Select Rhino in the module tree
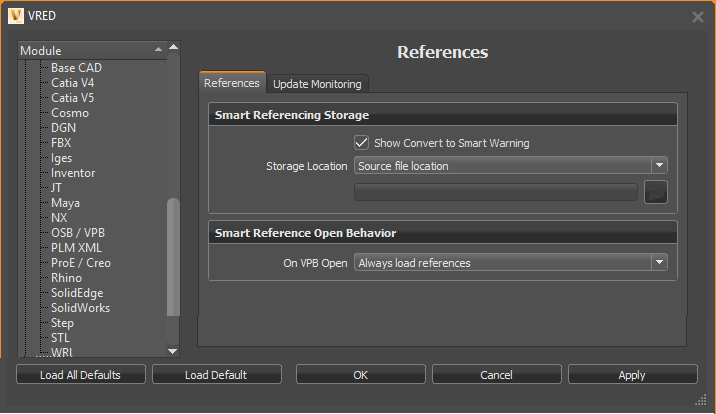This screenshot has width=716, height=414. tap(66, 278)
